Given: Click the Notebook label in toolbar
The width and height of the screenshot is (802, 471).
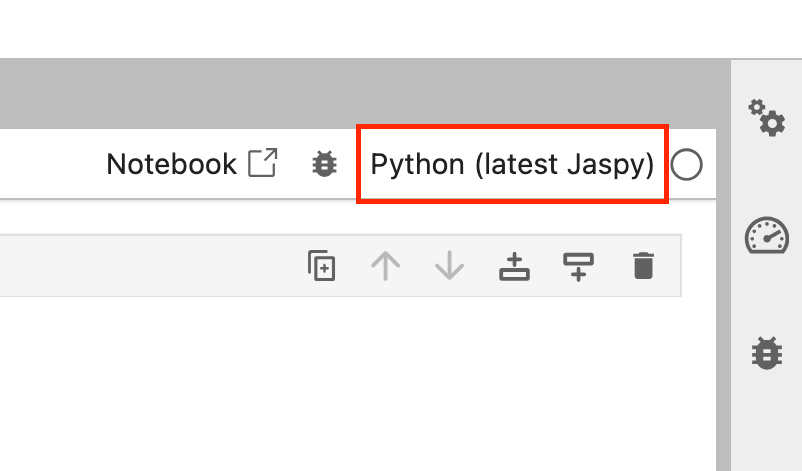Looking at the screenshot, I should (171, 164).
